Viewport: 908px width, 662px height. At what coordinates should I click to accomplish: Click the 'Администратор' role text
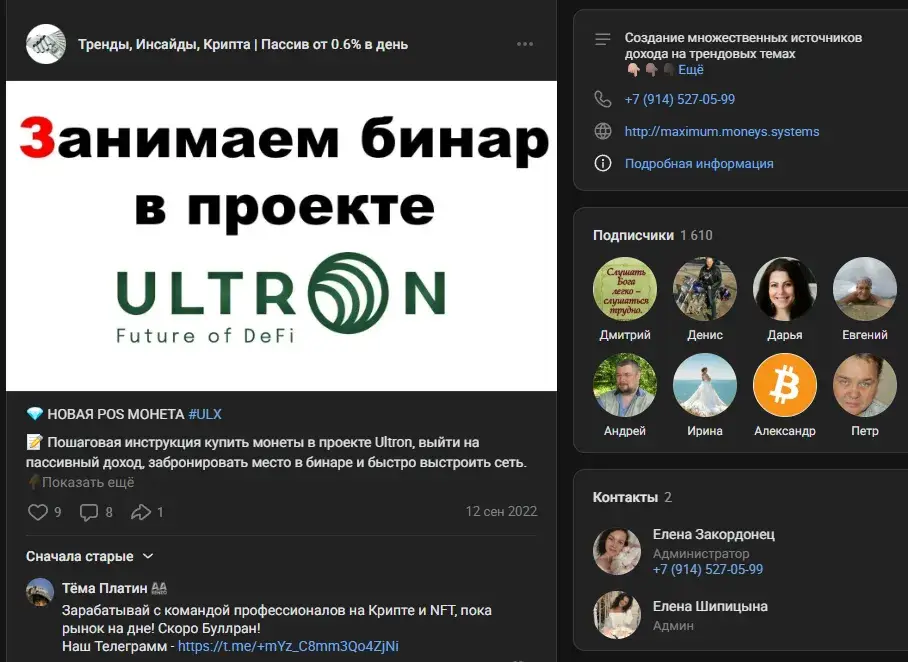(x=701, y=554)
